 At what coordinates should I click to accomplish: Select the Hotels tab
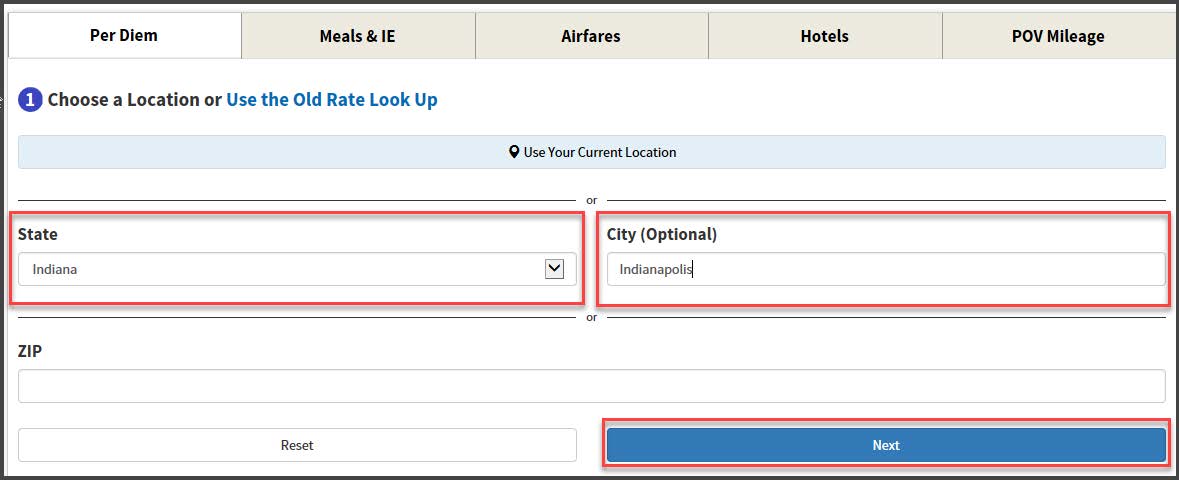pyautogui.click(x=824, y=36)
